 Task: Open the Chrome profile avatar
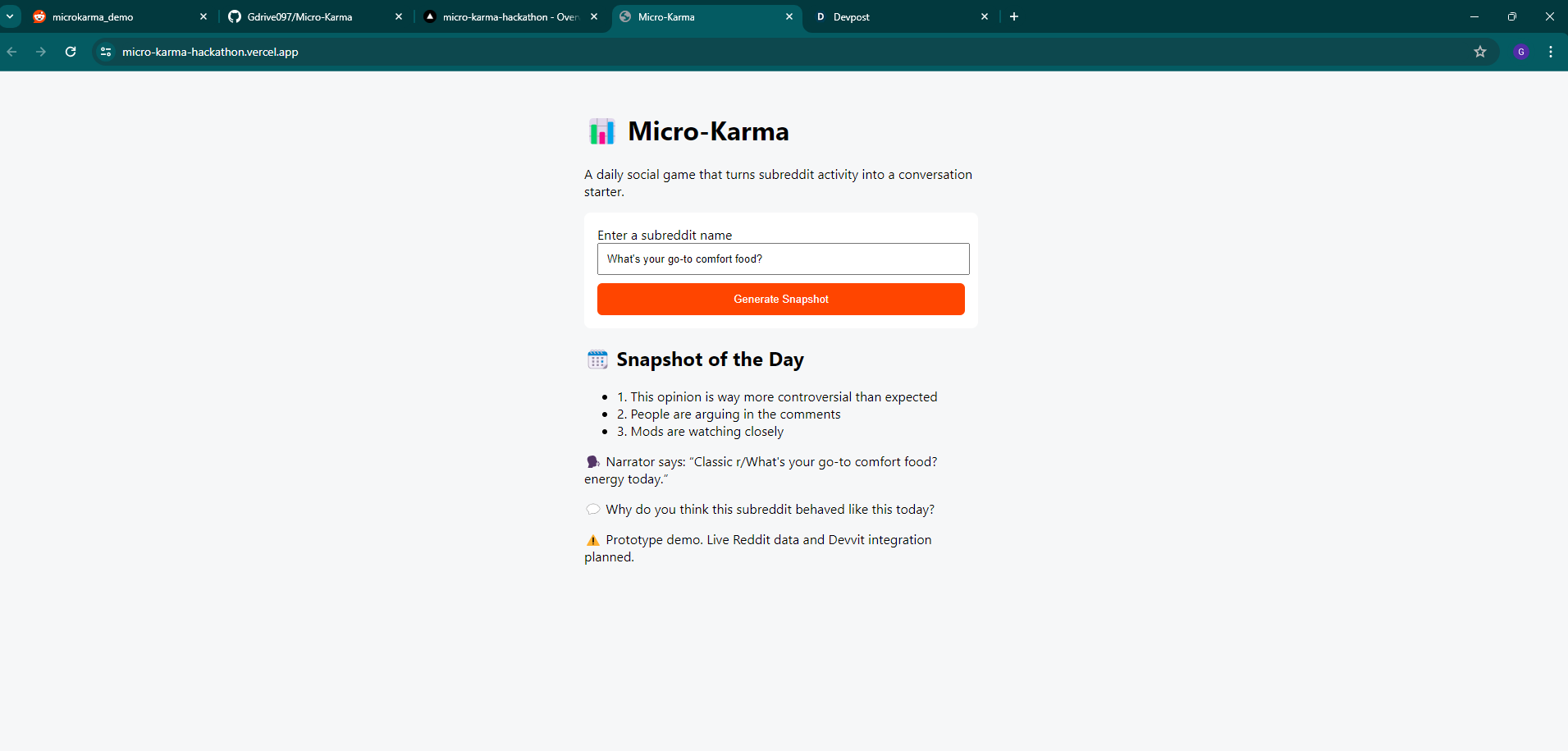point(1521,52)
